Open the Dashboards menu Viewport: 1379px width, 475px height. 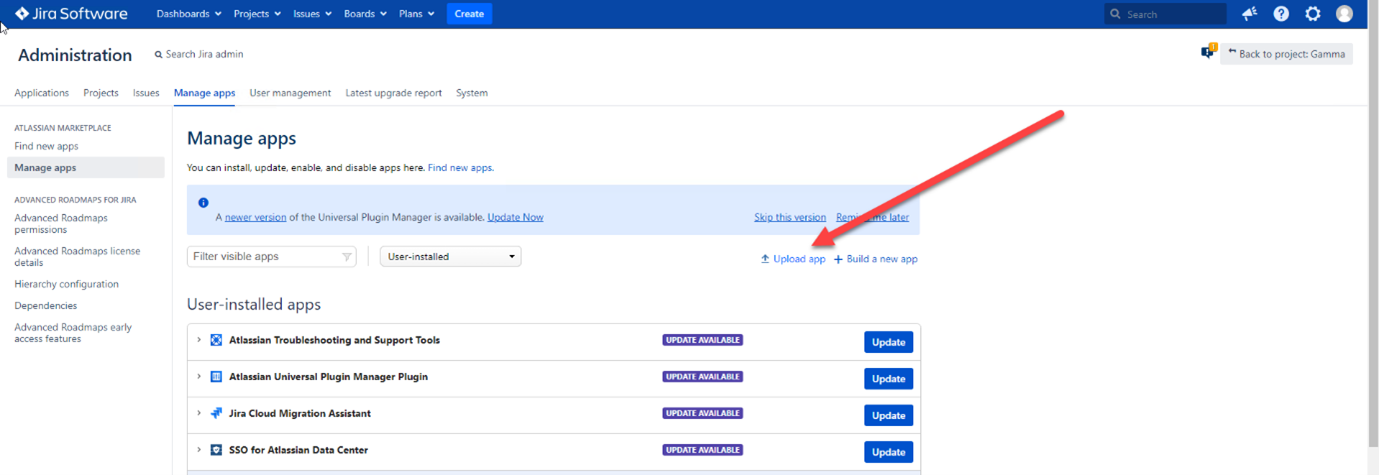(x=189, y=14)
